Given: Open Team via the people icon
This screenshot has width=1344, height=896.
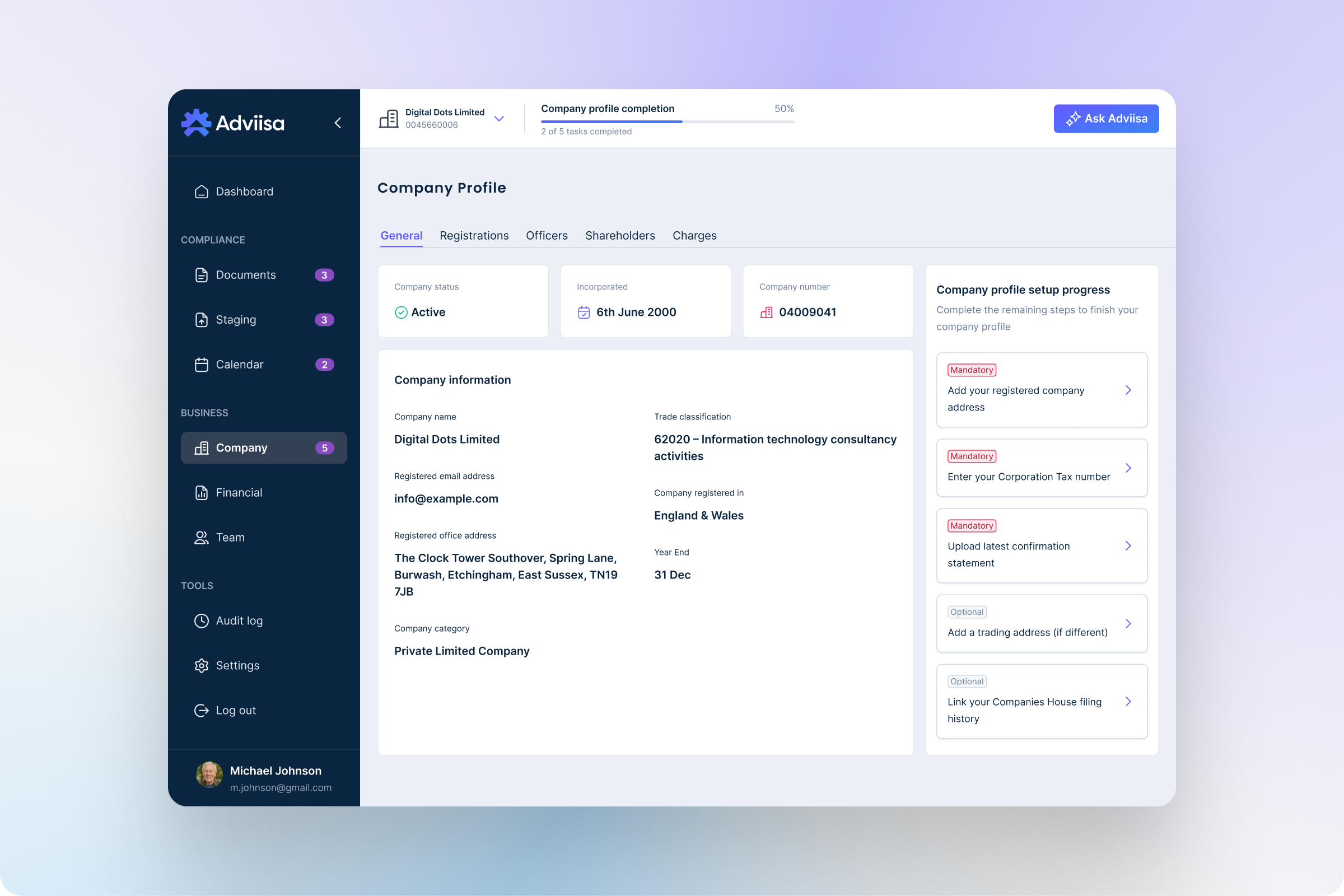Looking at the screenshot, I should point(201,538).
